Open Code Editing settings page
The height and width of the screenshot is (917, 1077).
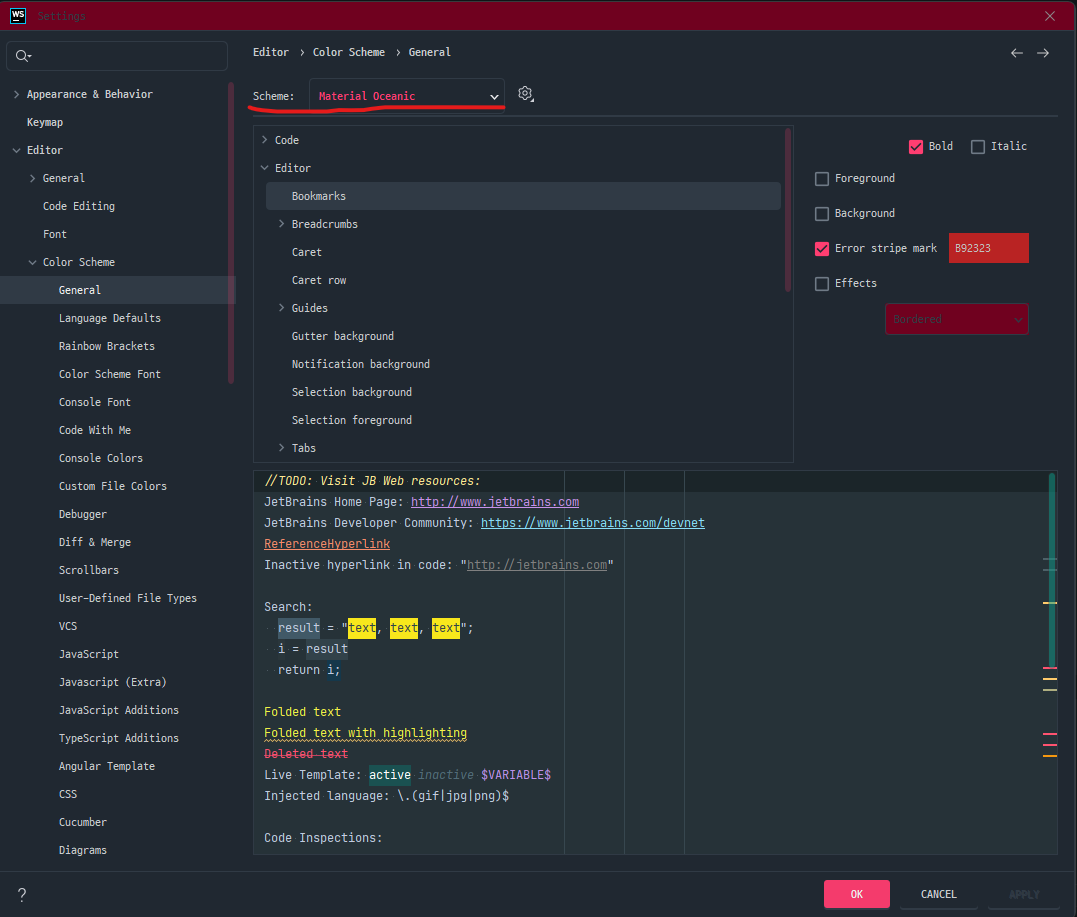(x=78, y=206)
